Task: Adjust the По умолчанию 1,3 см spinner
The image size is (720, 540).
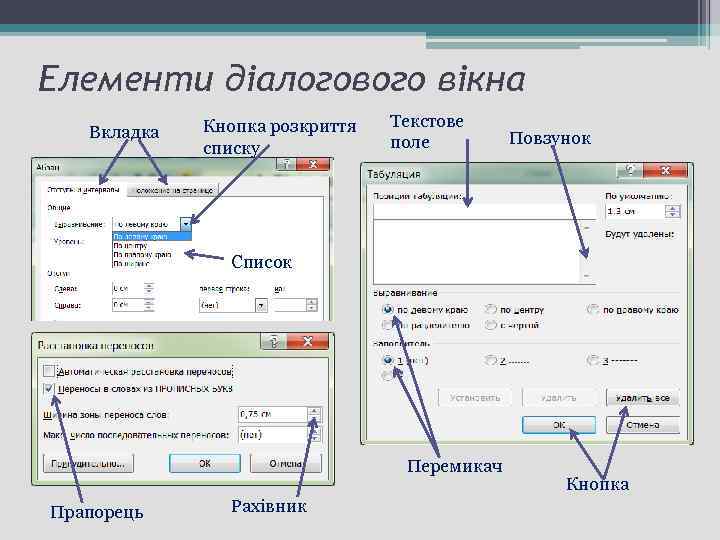Action: [672, 211]
